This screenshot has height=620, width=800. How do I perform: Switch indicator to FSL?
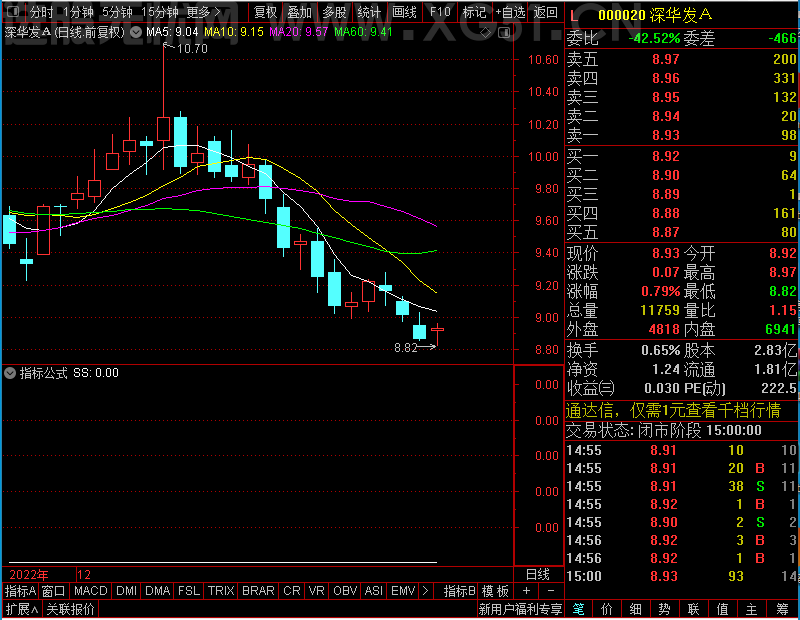click(x=189, y=591)
